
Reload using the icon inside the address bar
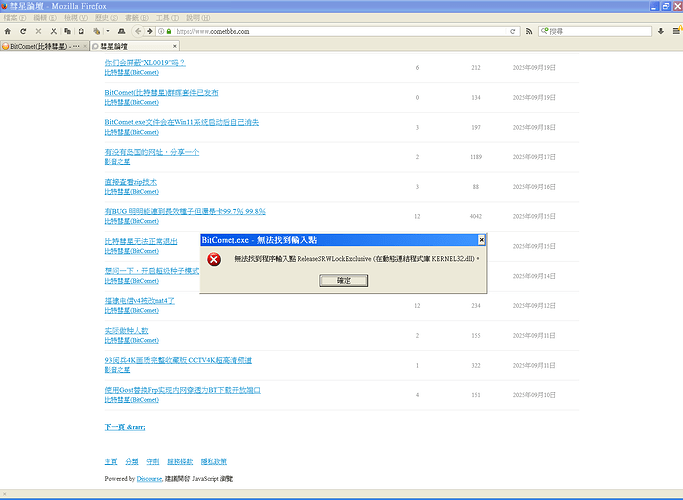coord(513,31)
